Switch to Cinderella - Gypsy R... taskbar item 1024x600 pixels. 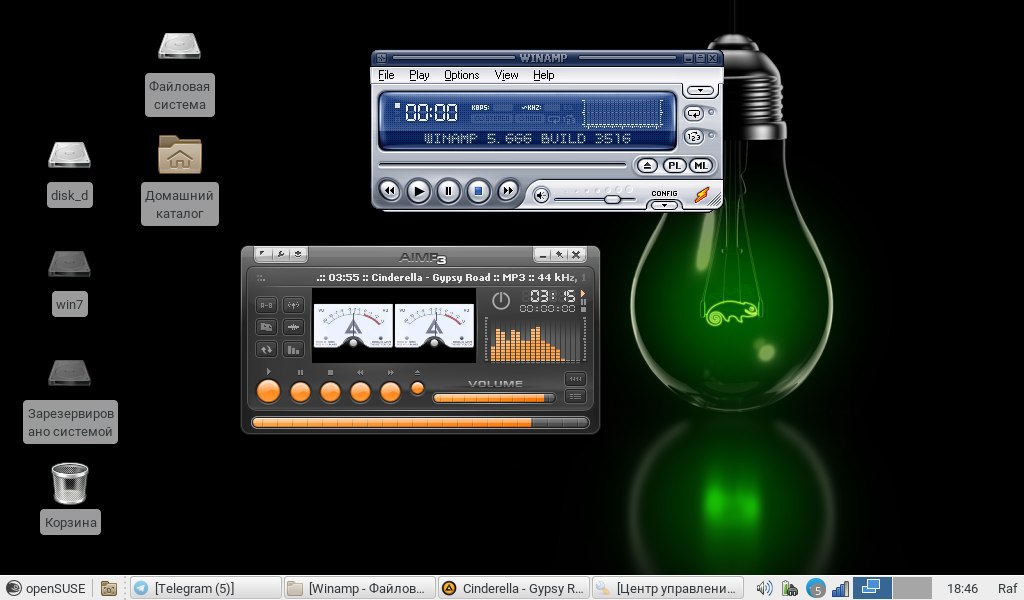point(513,588)
